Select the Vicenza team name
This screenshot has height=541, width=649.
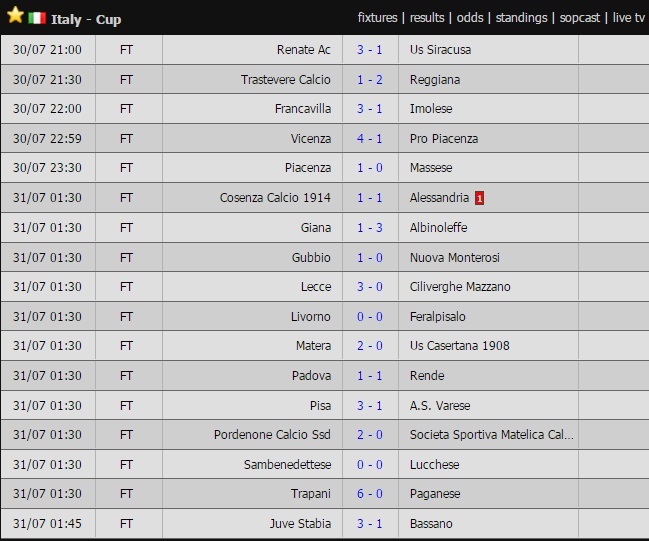[x=311, y=139]
